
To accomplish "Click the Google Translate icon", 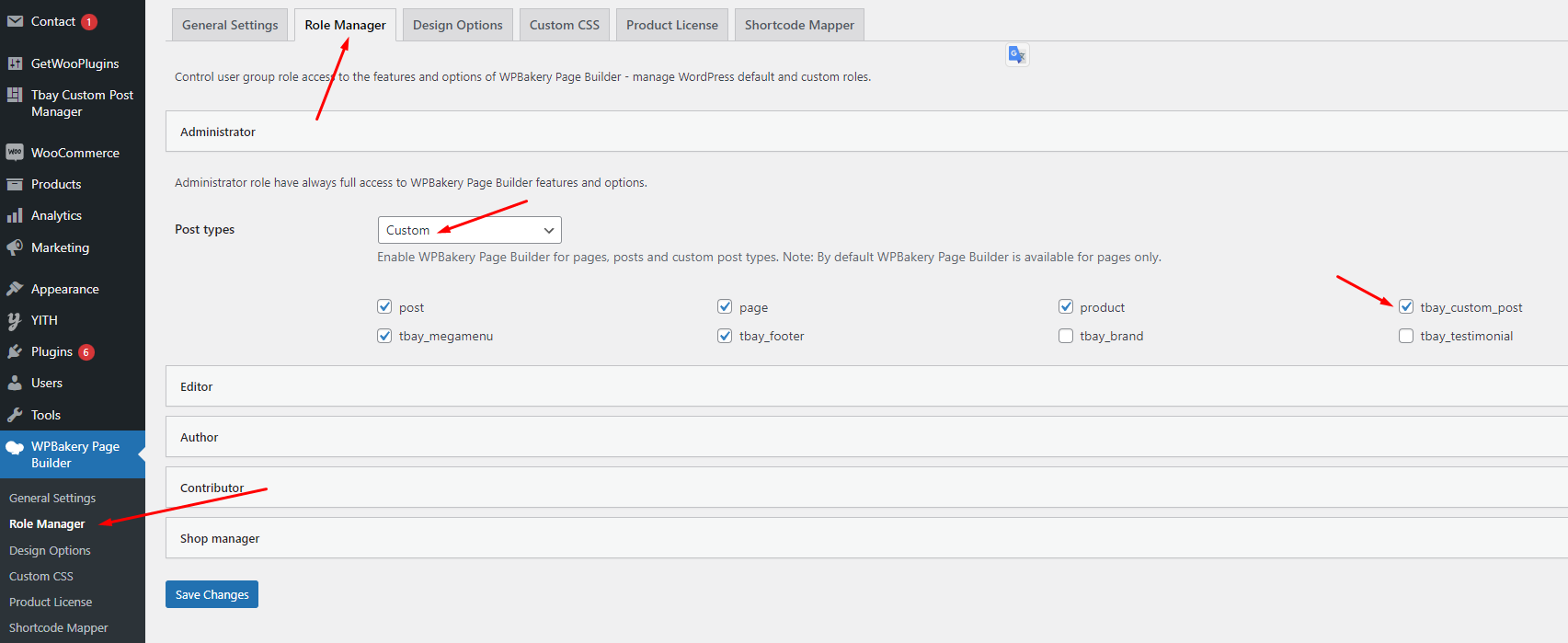I will [x=1016, y=55].
